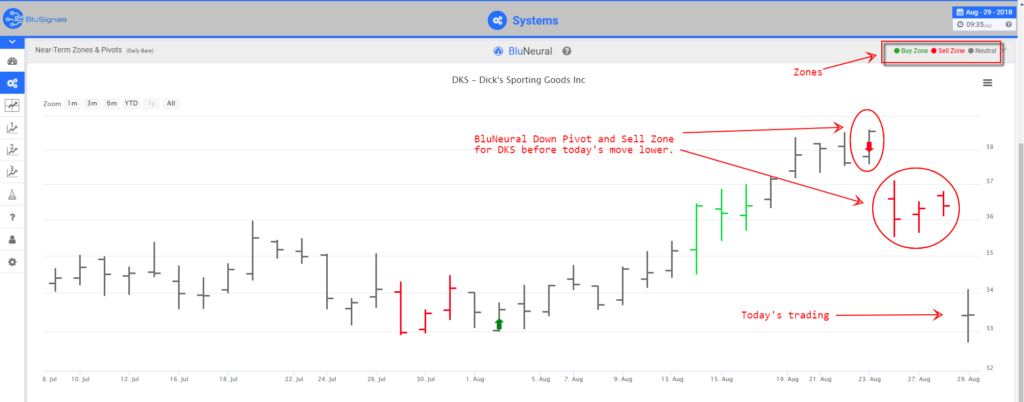Click the help icon next to BluNeural
This screenshot has height=402, width=1024.
[x=567, y=51]
